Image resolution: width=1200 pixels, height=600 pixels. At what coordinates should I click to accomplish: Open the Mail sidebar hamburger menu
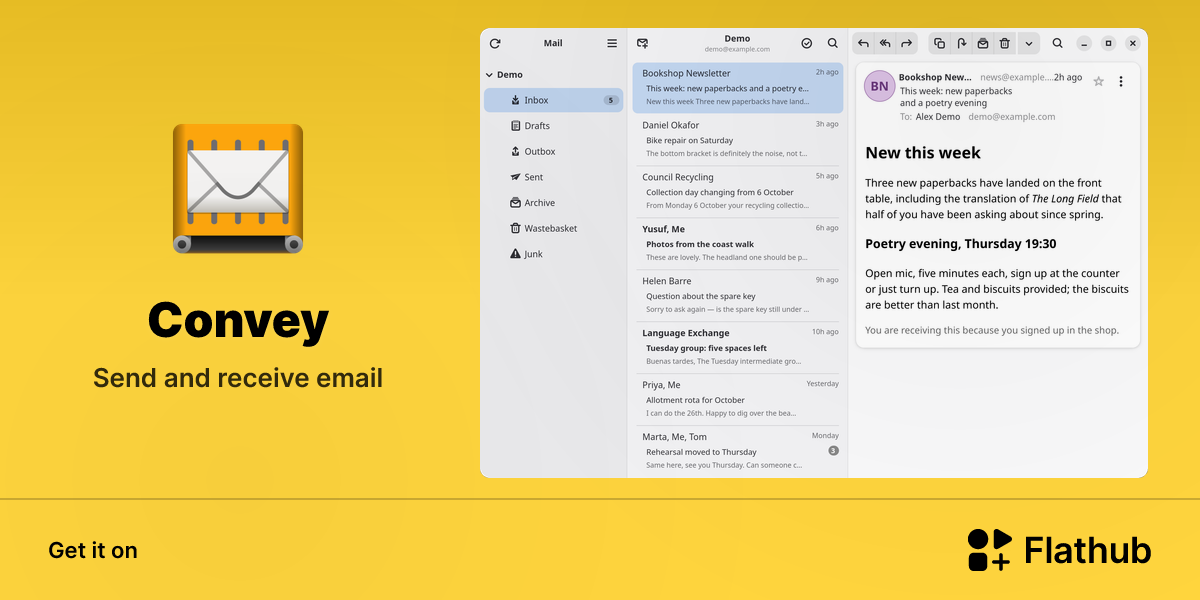coord(612,43)
